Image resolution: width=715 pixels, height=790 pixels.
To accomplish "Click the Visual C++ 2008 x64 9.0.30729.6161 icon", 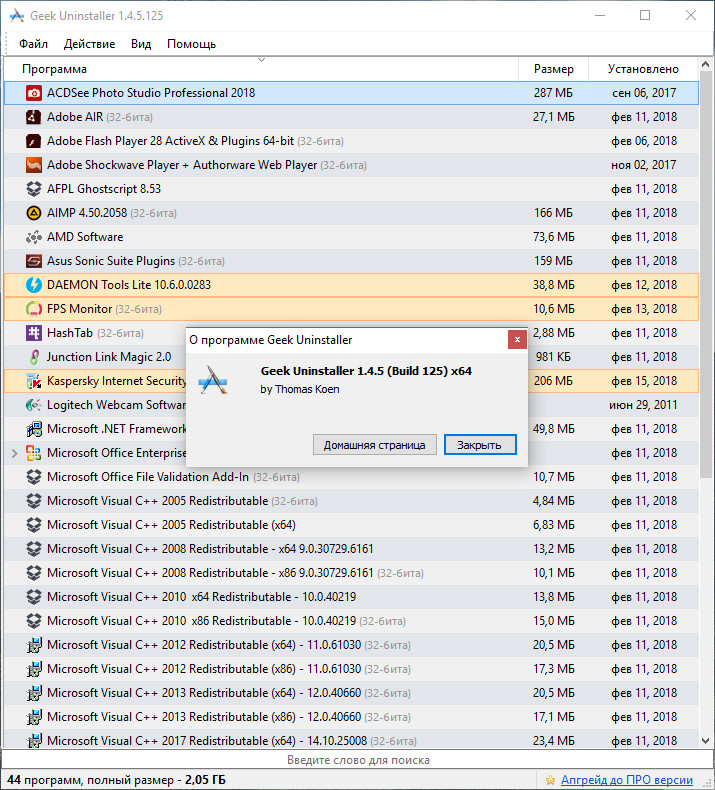I will pyautogui.click(x=34, y=549).
